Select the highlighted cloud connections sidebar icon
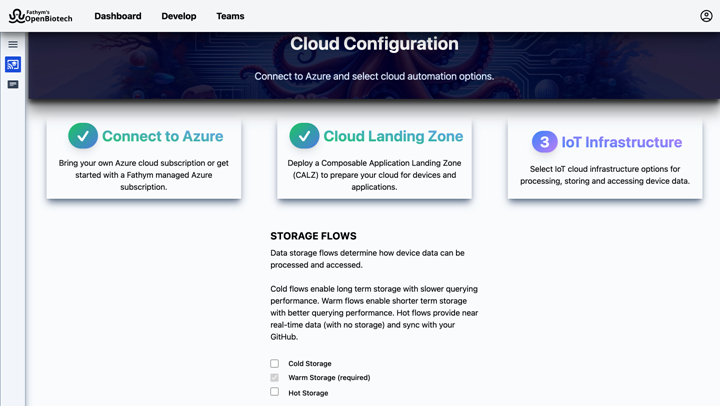The image size is (720, 406). [x=13, y=64]
